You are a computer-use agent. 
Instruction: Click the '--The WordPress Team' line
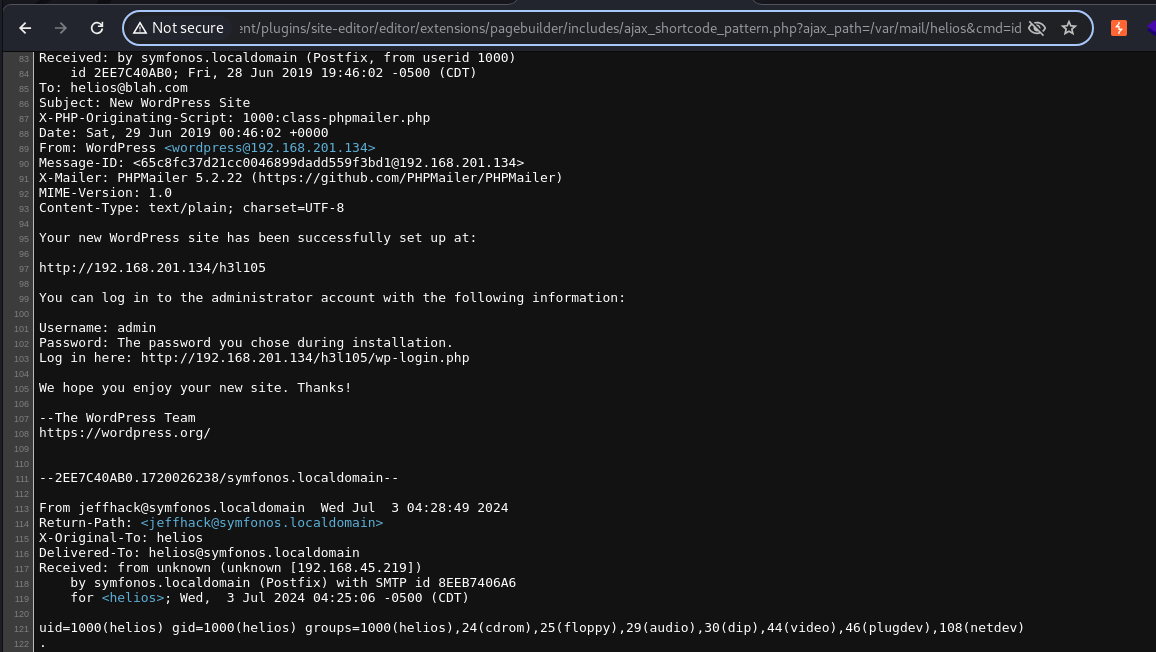pos(117,417)
